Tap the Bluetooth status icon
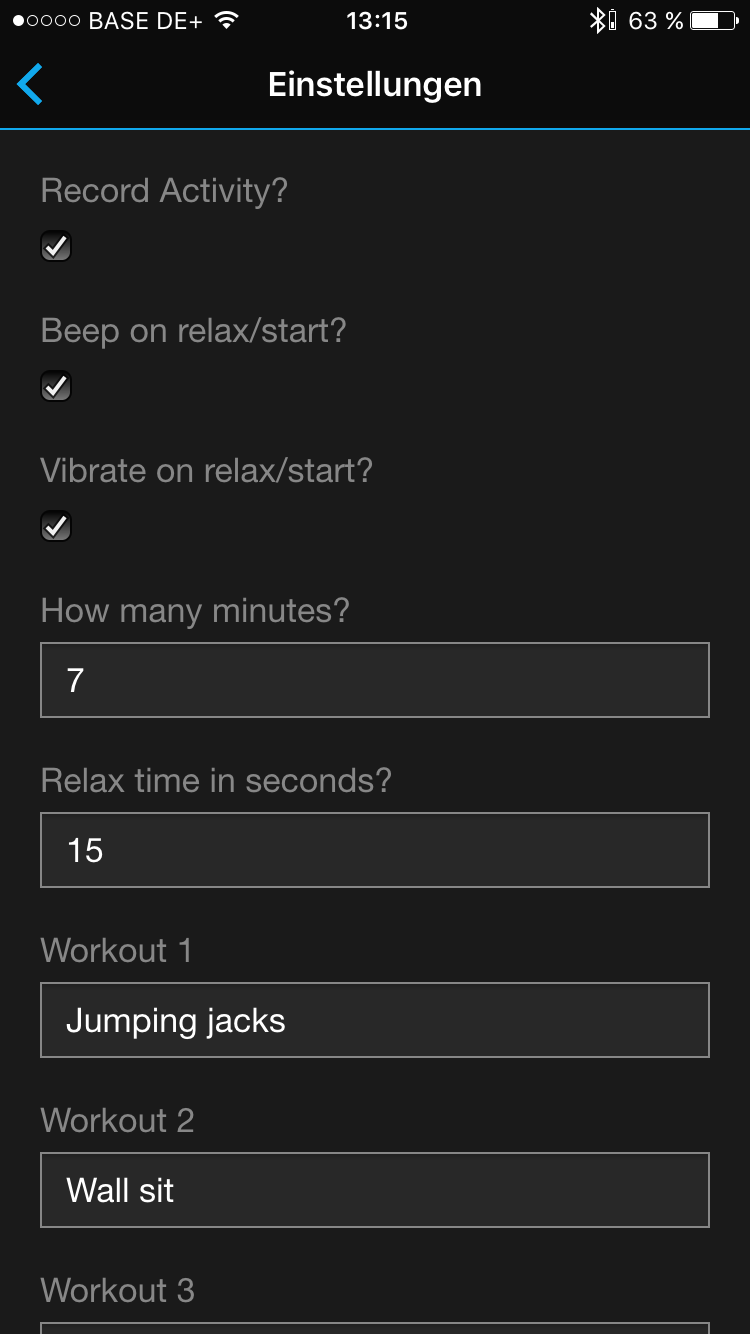750x1334 pixels. (x=600, y=21)
